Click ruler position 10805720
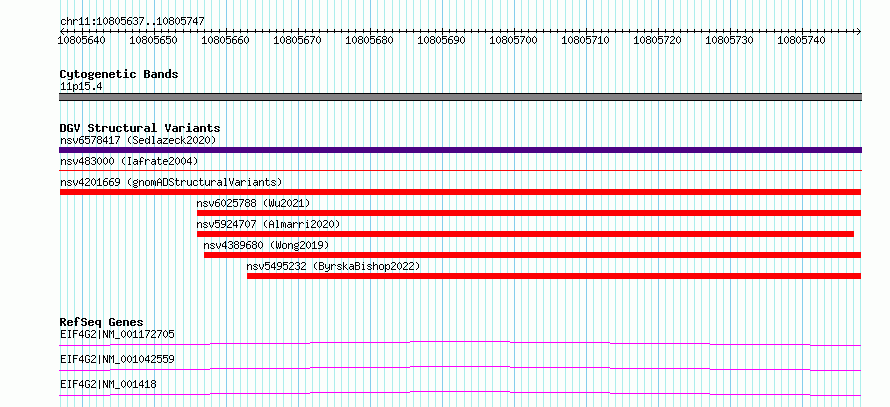 tap(658, 40)
